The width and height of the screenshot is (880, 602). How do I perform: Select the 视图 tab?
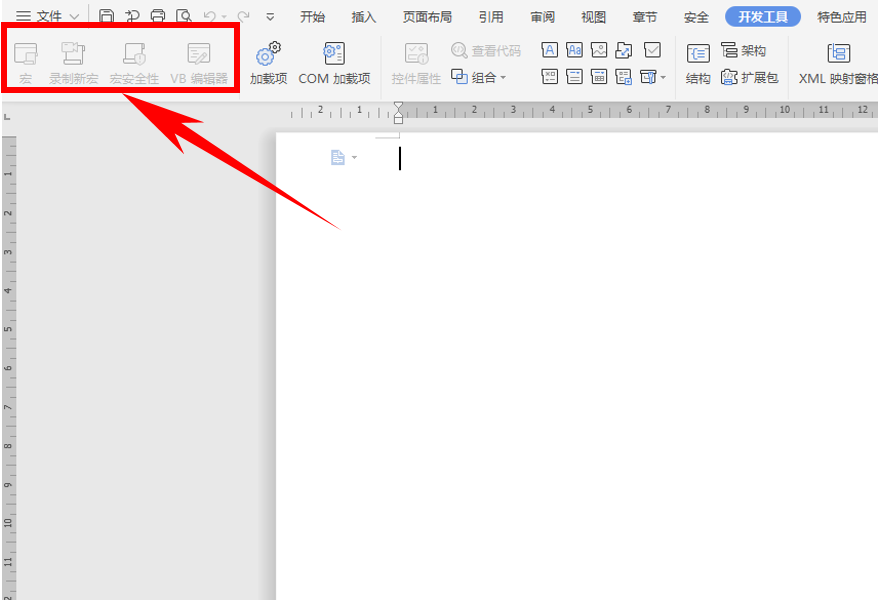[x=593, y=17]
